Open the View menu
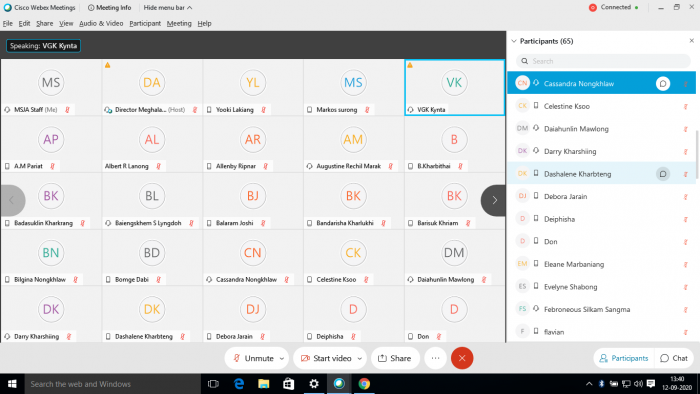The width and height of the screenshot is (700, 394). pos(66,23)
